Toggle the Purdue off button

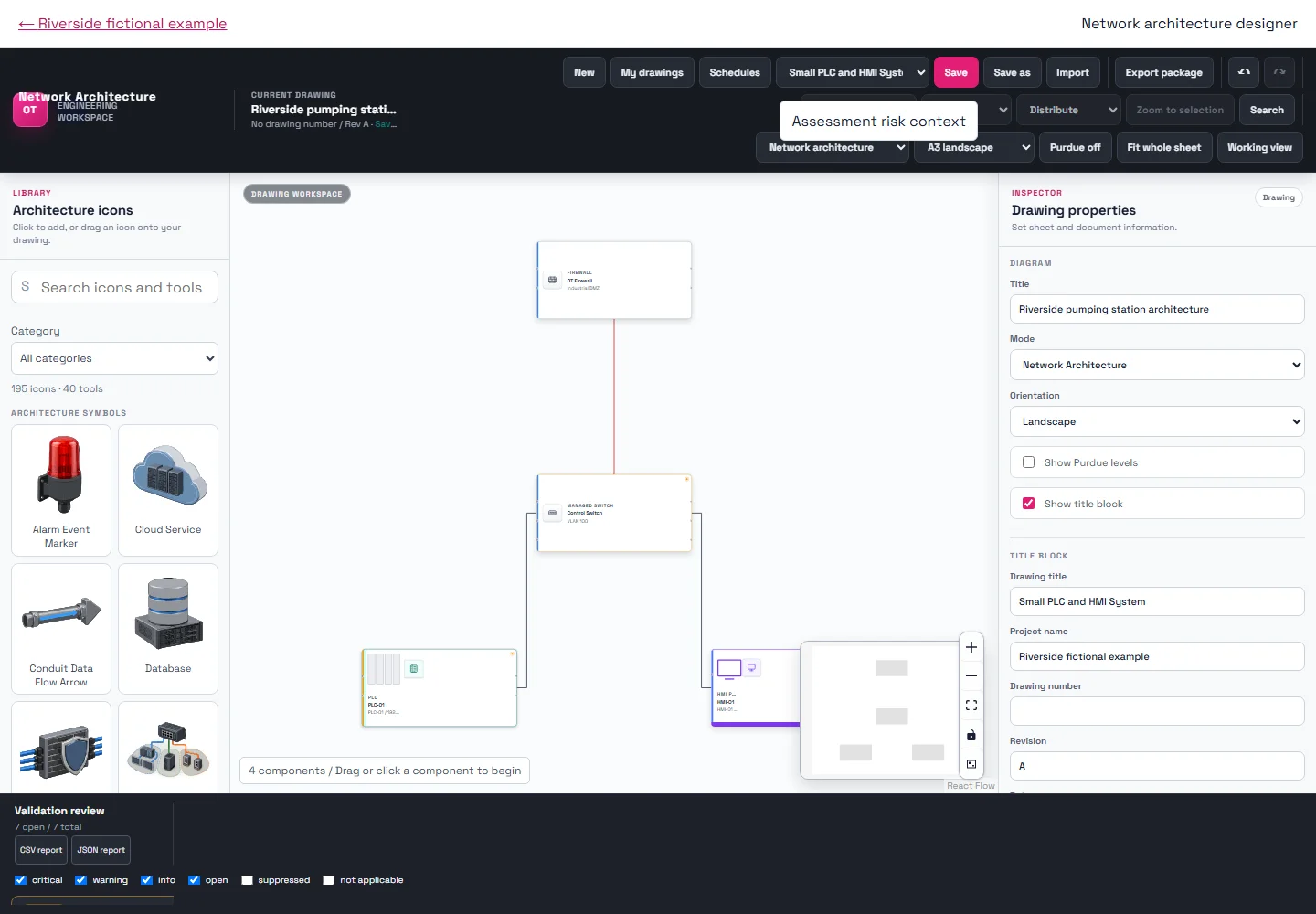coord(1075,147)
